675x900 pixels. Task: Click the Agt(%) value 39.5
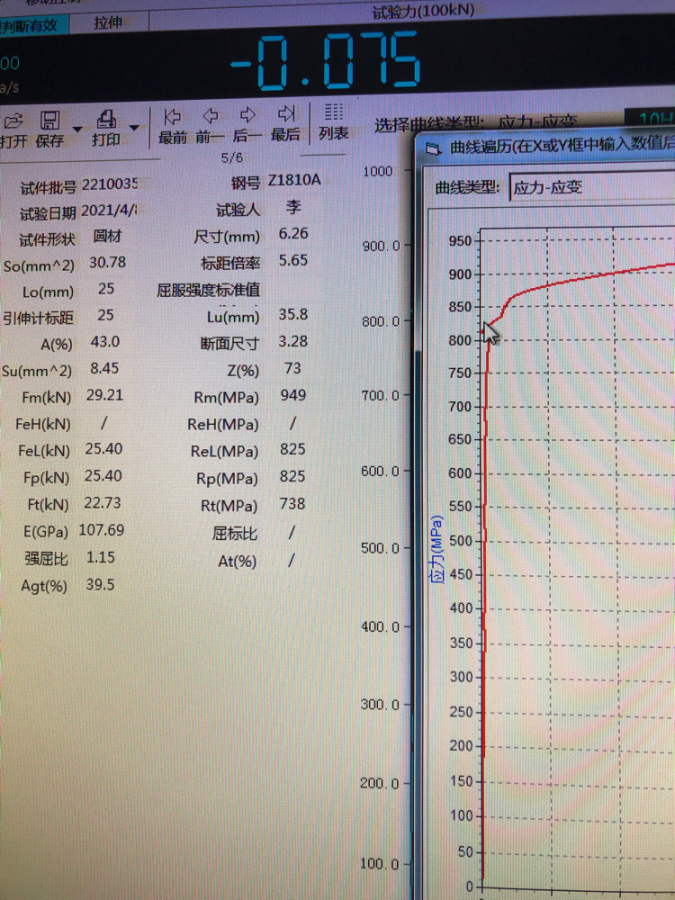100,585
